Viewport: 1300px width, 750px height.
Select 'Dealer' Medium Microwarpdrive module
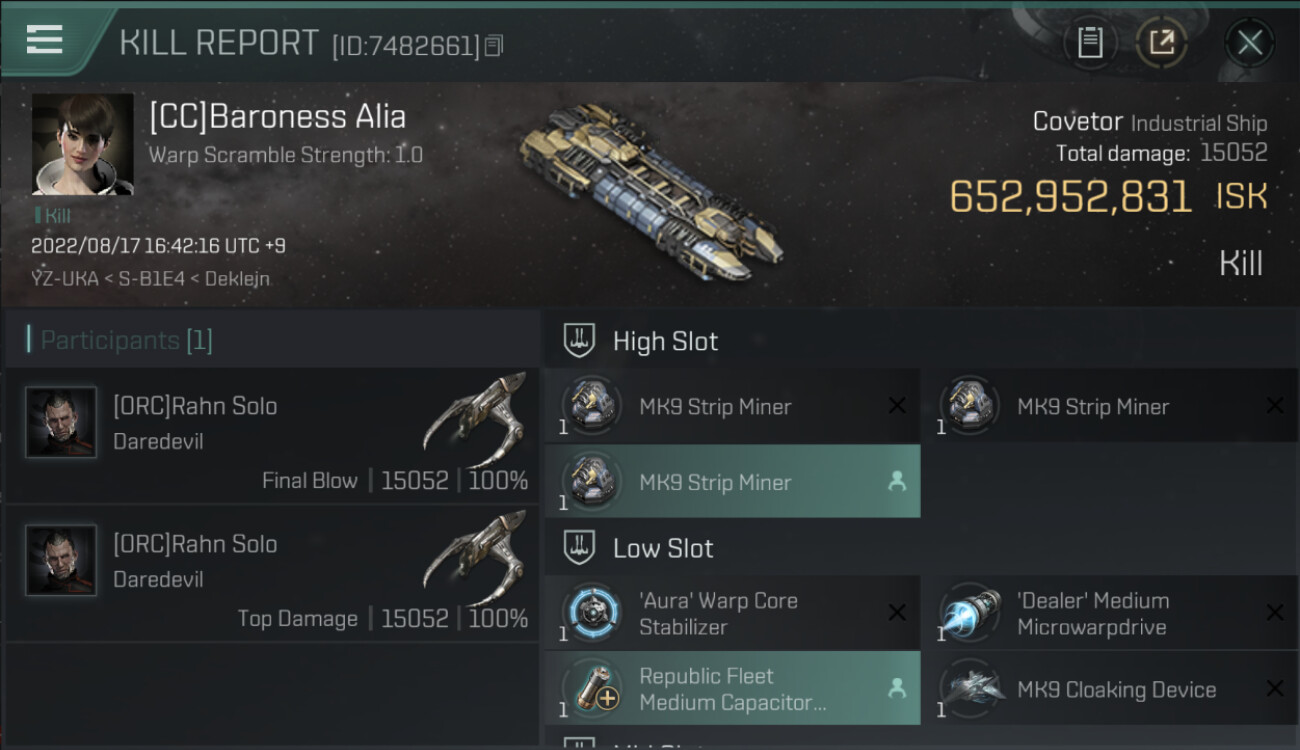[1111, 613]
